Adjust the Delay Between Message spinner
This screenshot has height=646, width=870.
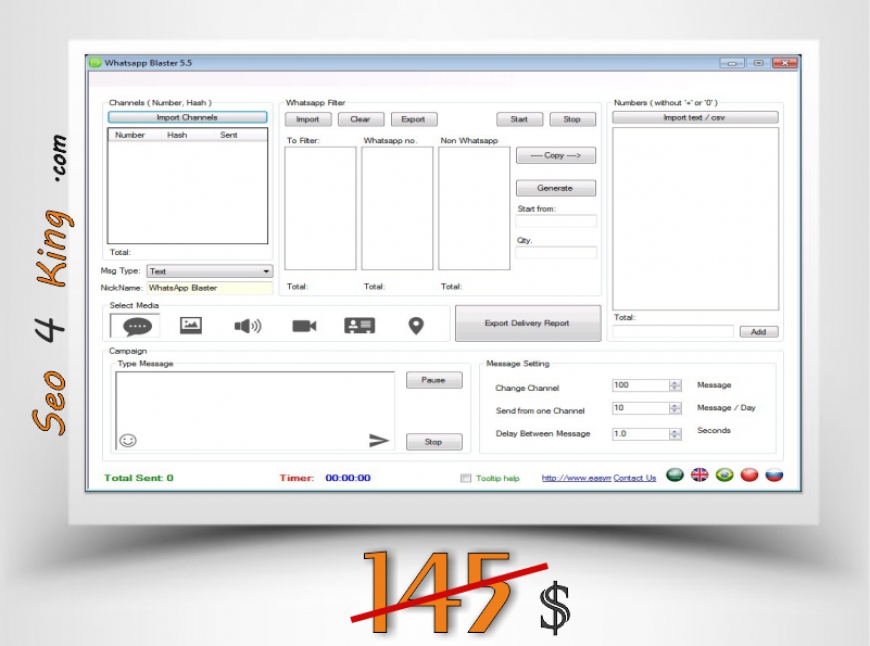675,434
